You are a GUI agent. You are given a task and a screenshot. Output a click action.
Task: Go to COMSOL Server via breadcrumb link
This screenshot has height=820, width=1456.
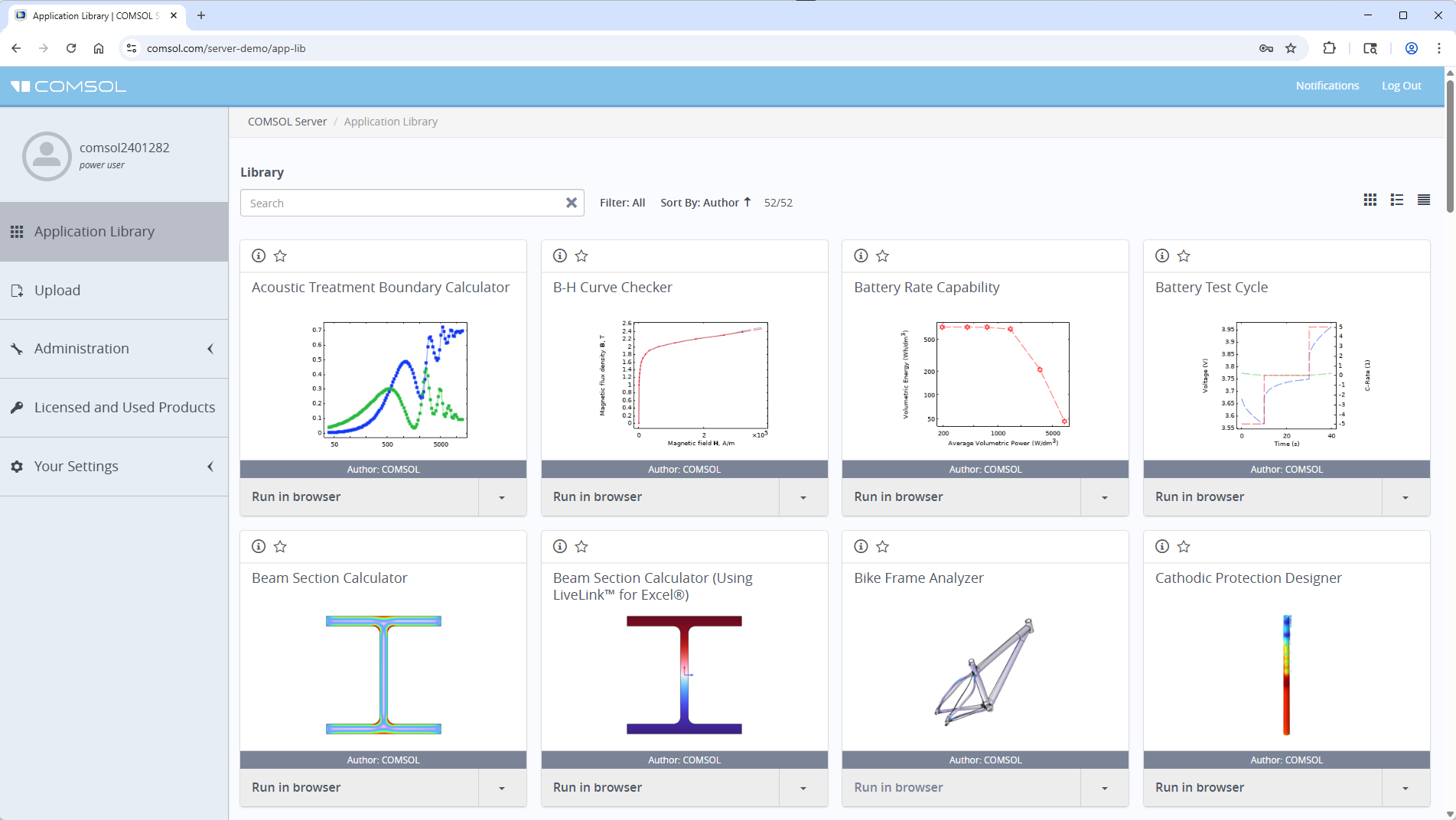point(287,121)
